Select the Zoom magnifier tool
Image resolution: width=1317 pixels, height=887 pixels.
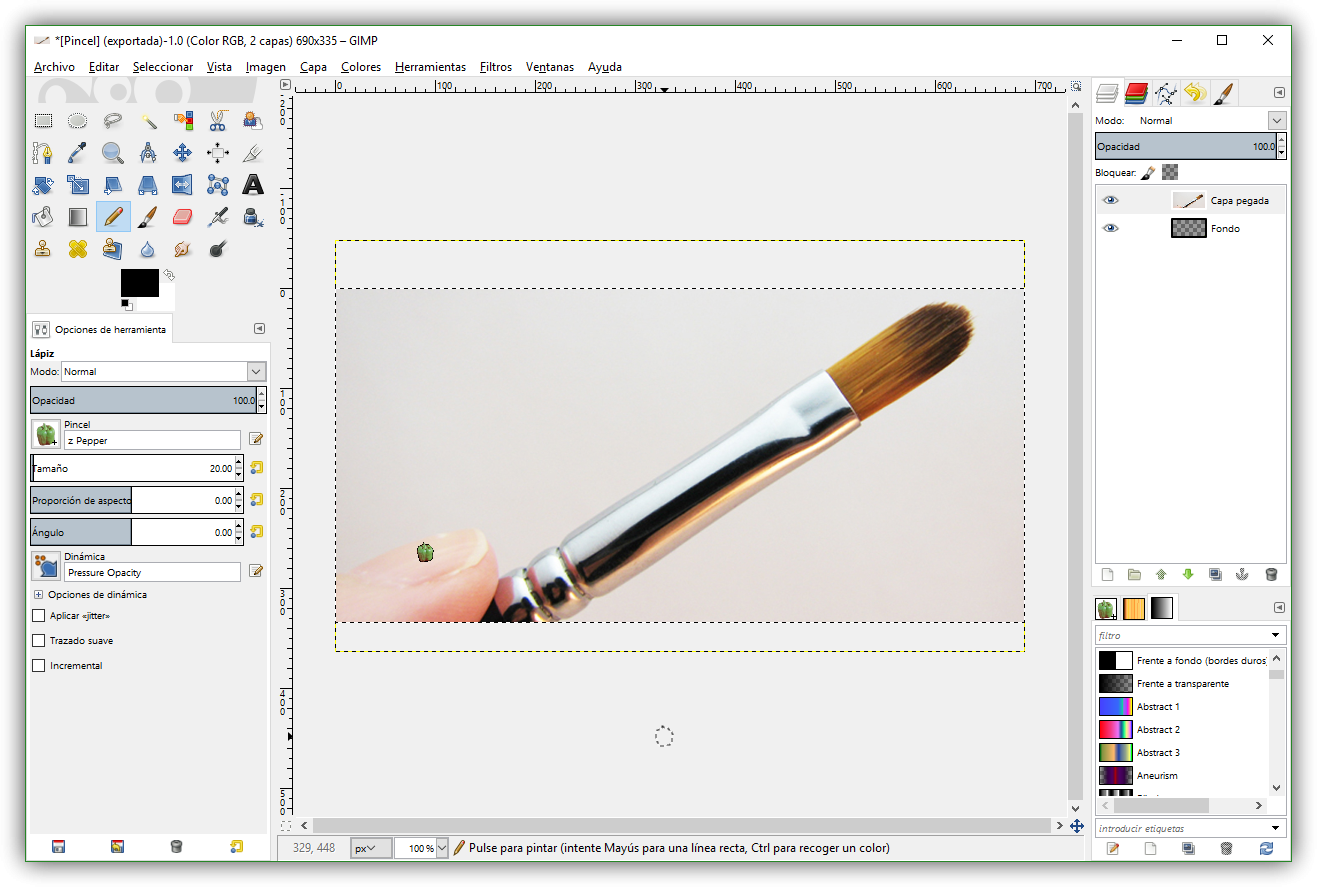pyautogui.click(x=113, y=153)
